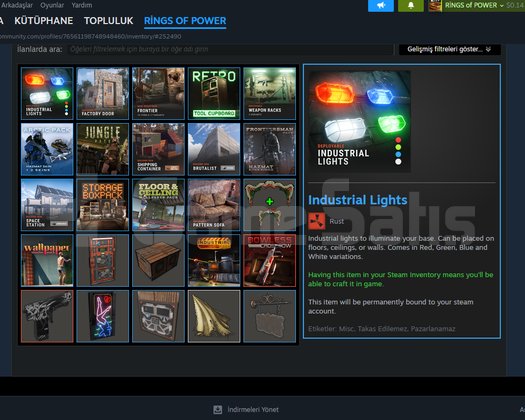Select the red door skin item
Image resolution: width=525 pixels, height=420 pixels.
pos(102,260)
